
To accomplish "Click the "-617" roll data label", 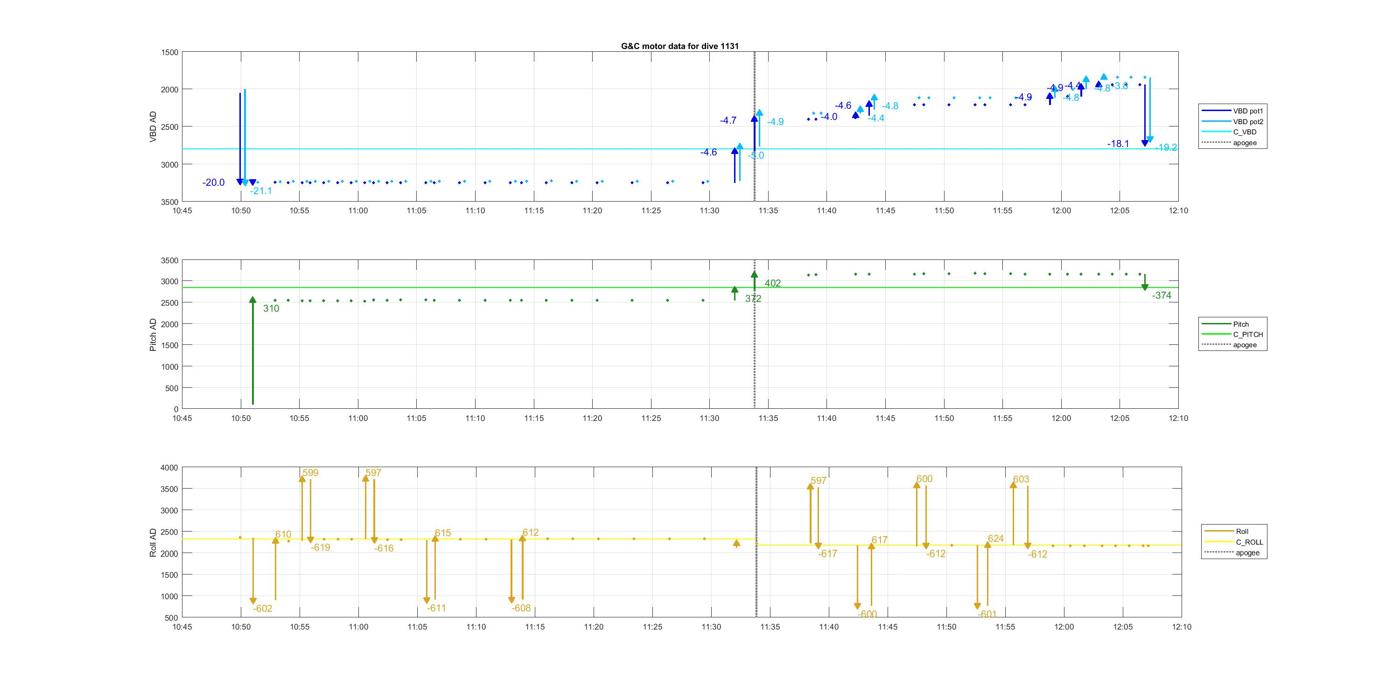I will 828,554.
